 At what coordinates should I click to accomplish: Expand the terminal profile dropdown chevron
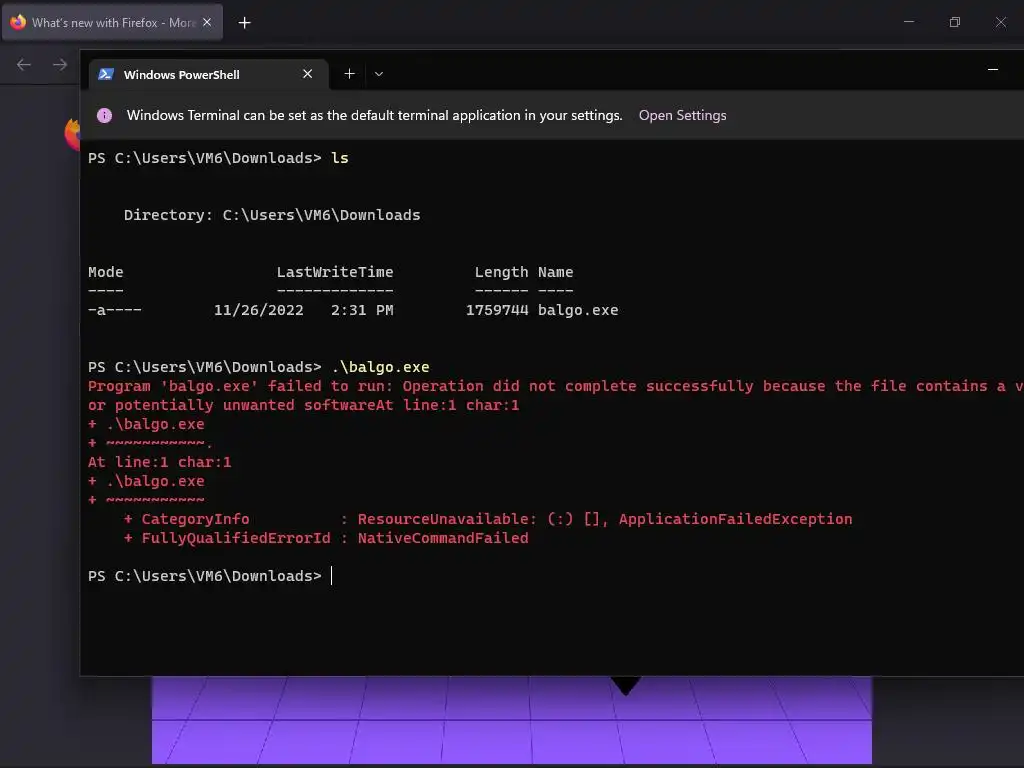379,74
